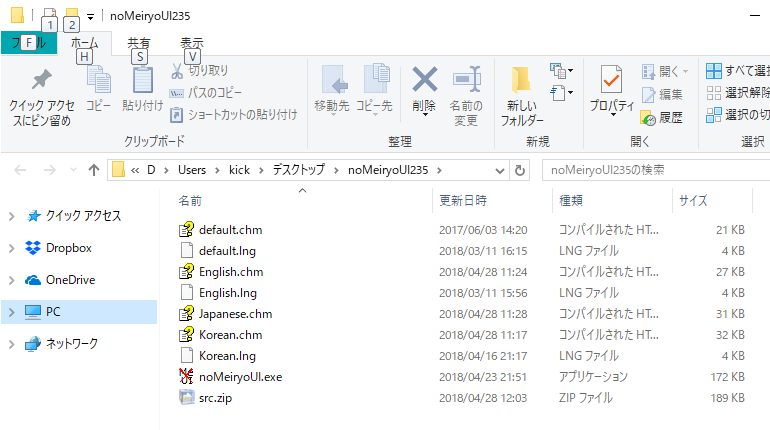770x430 pixels.
Task: Switch to the Share (共有) tab
Action: (139, 43)
